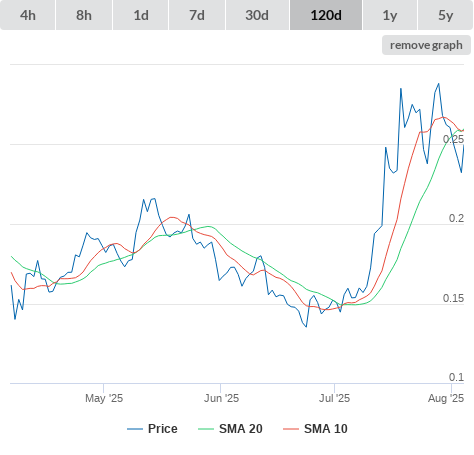Click the May '25 axis label

(x=104, y=398)
